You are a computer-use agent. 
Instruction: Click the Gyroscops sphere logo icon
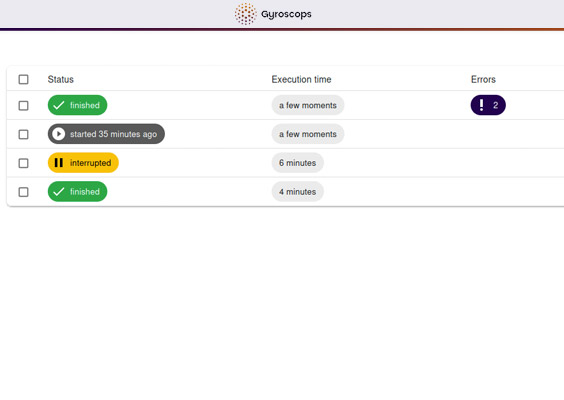pos(245,14)
